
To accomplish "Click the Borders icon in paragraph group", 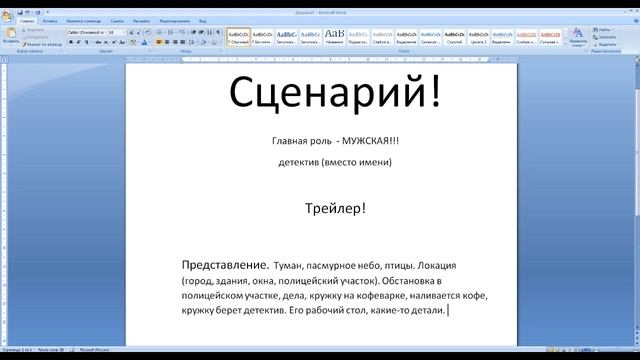I will [214, 42].
